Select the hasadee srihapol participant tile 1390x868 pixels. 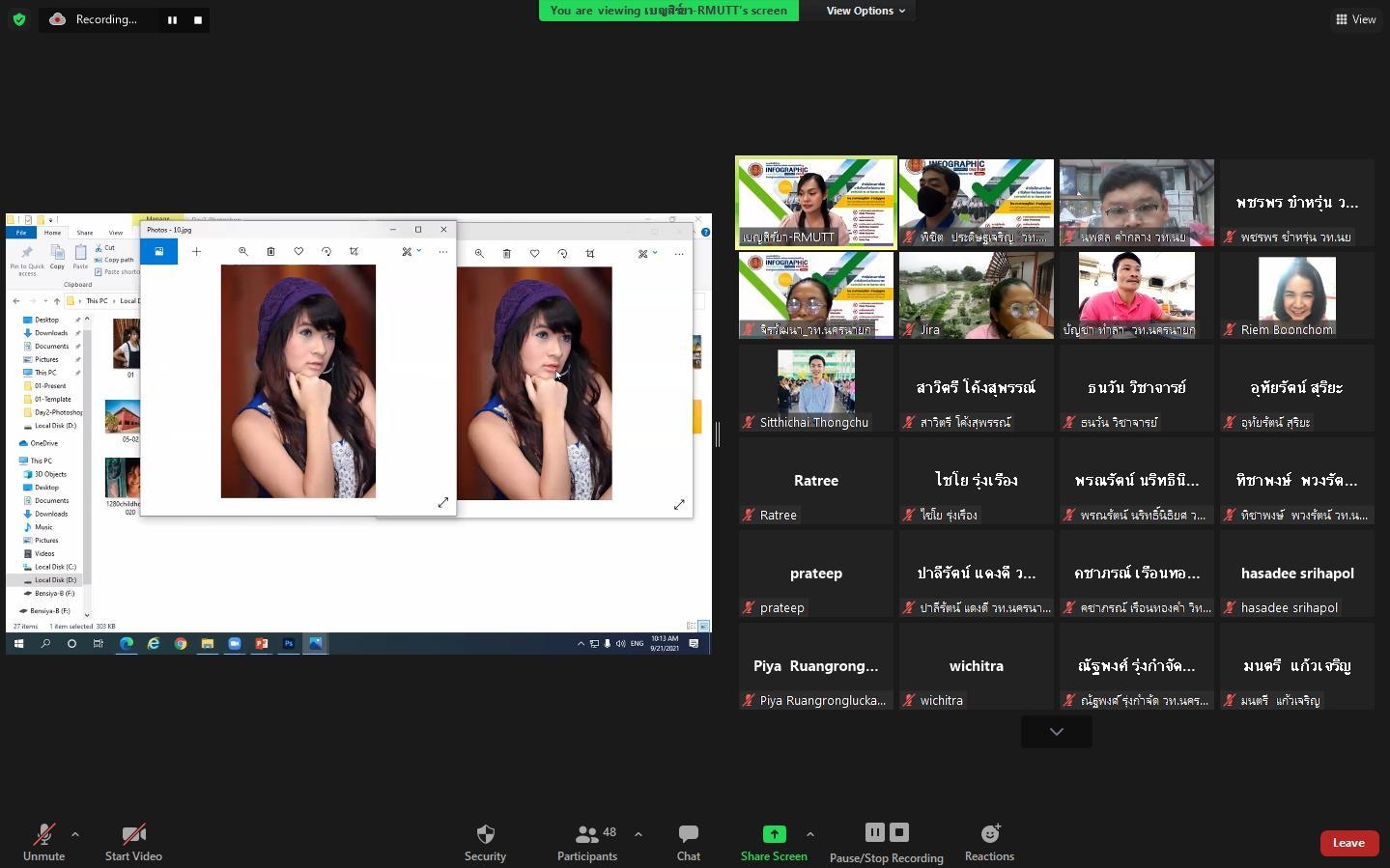pyautogui.click(x=1297, y=573)
